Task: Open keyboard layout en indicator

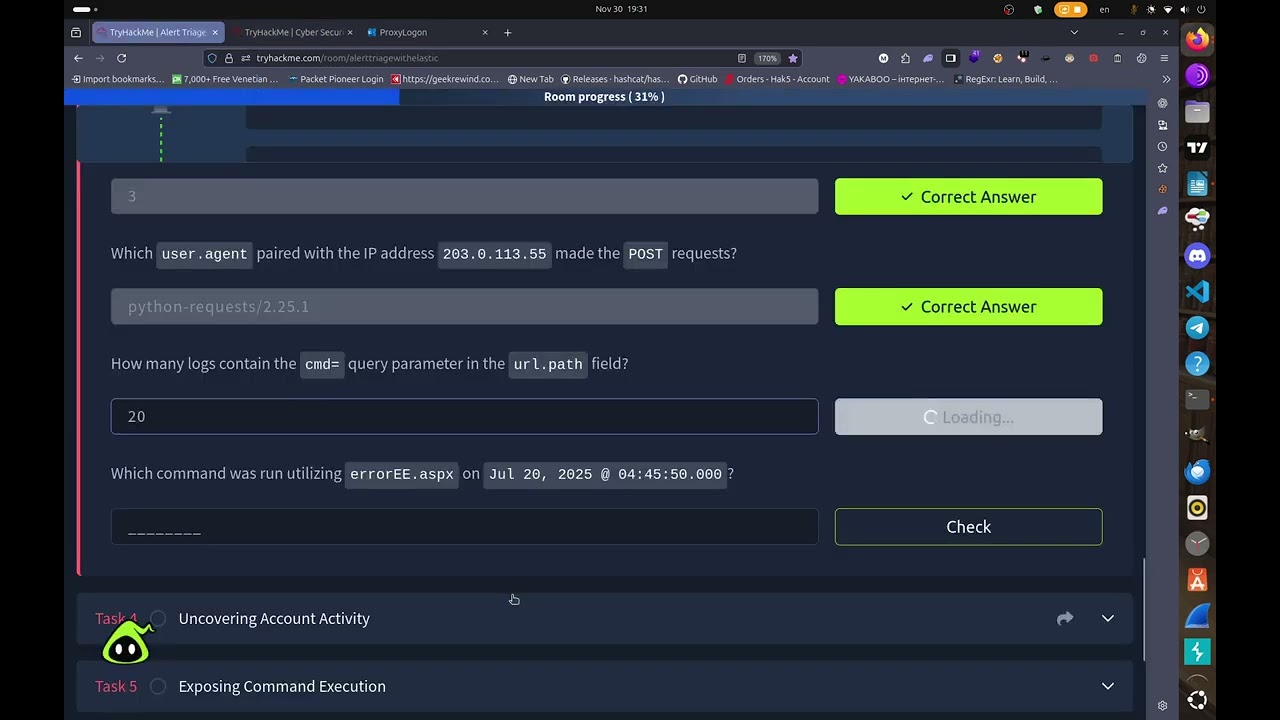Action: pyautogui.click(x=1104, y=9)
